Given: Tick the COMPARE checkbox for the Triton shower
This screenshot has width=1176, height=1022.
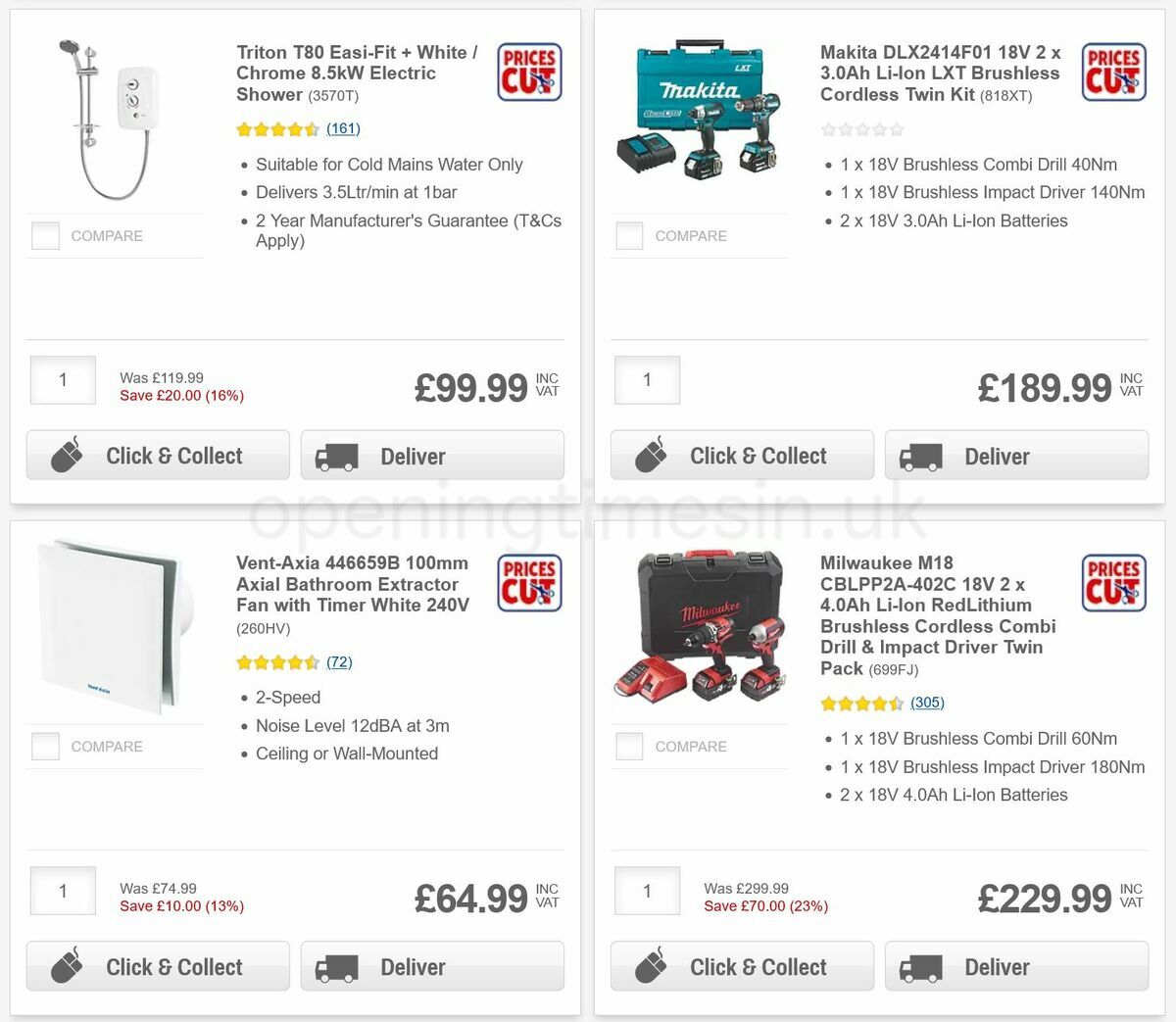Looking at the screenshot, I should point(45,235).
